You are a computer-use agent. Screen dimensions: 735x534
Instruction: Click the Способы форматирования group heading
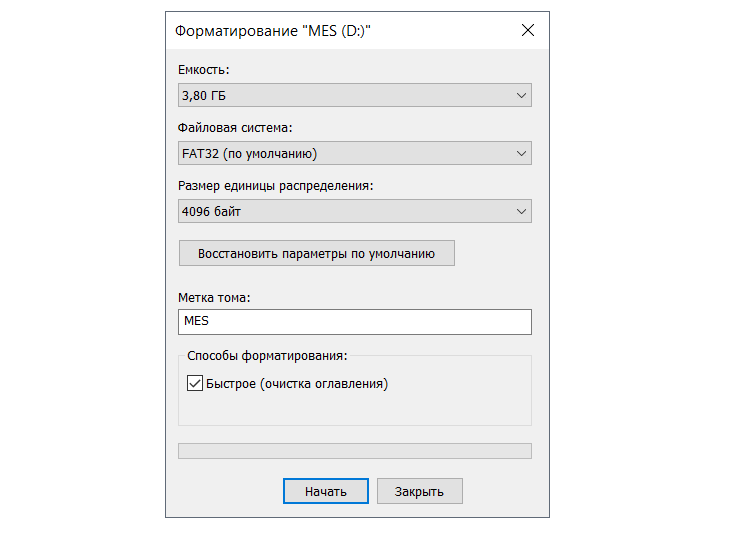267,355
